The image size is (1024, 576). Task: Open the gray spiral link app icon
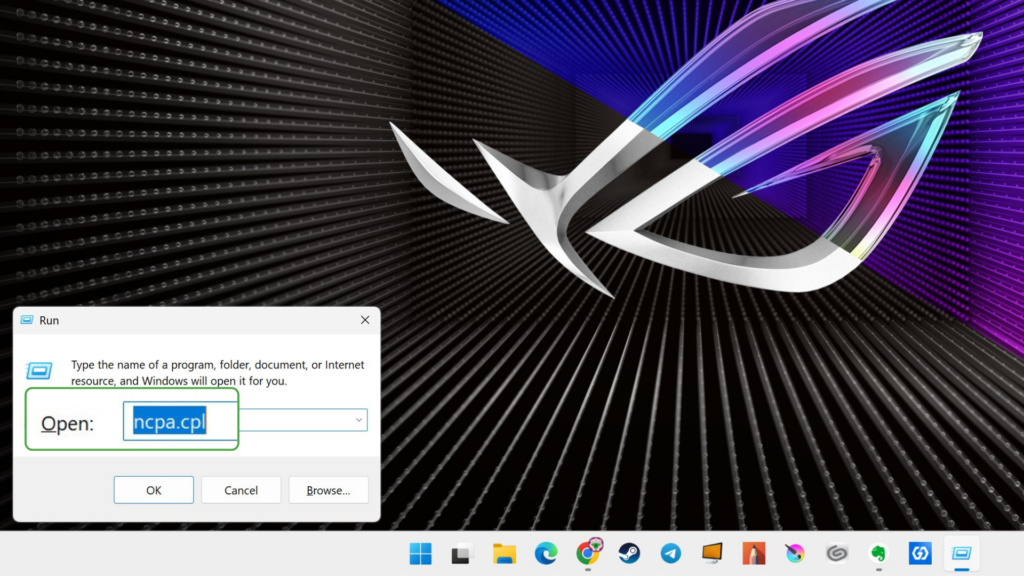(837, 554)
